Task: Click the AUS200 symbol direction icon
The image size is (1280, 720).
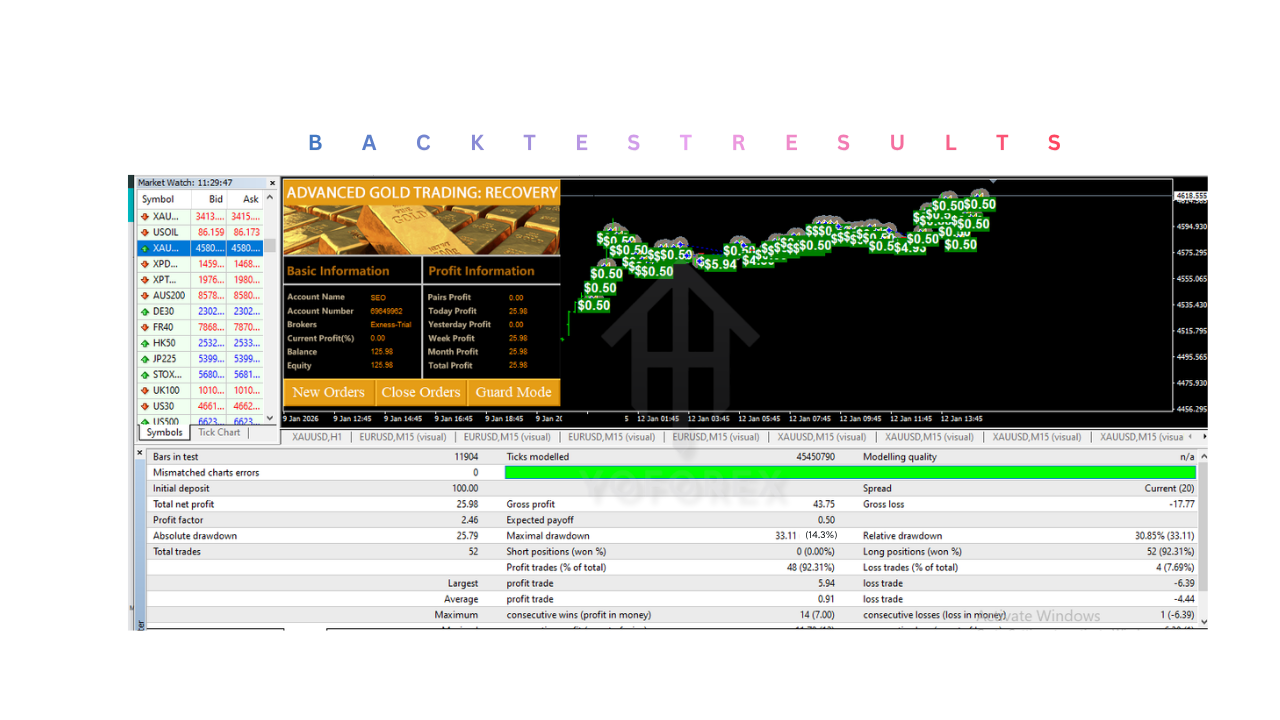Action: coord(145,296)
